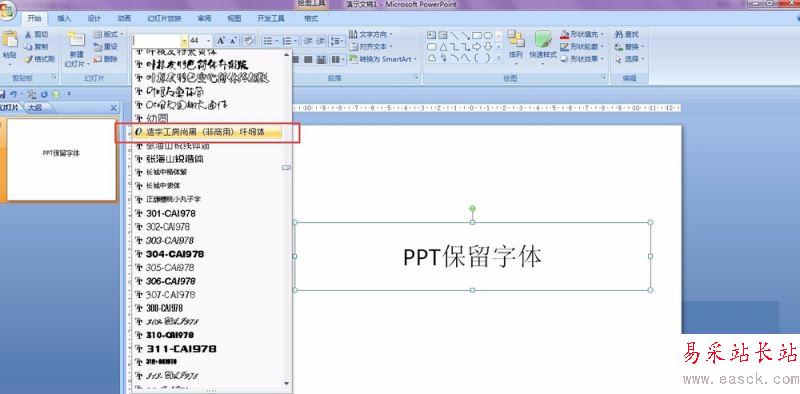
Task: Select the Format Painter (格式刷)
Action: click(x=39, y=59)
